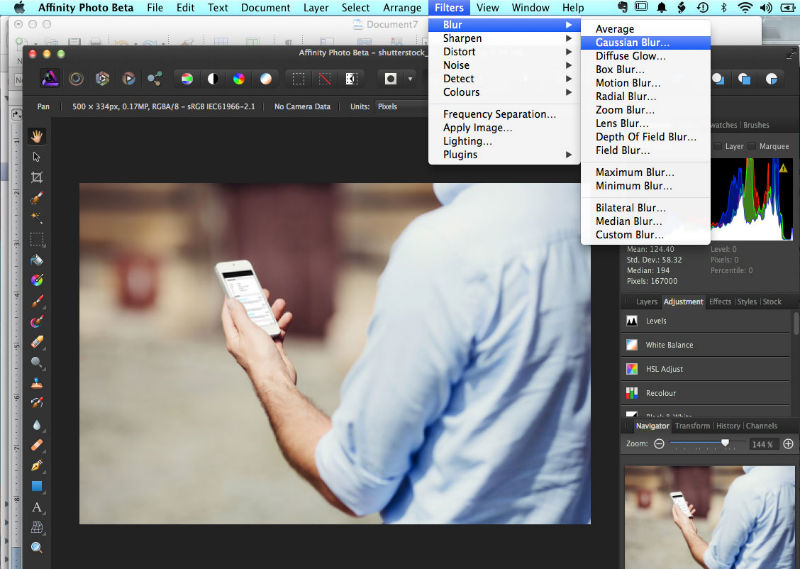This screenshot has height=569, width=800.
Task: Select the Hand pan tool
Action: coord(37,136)
